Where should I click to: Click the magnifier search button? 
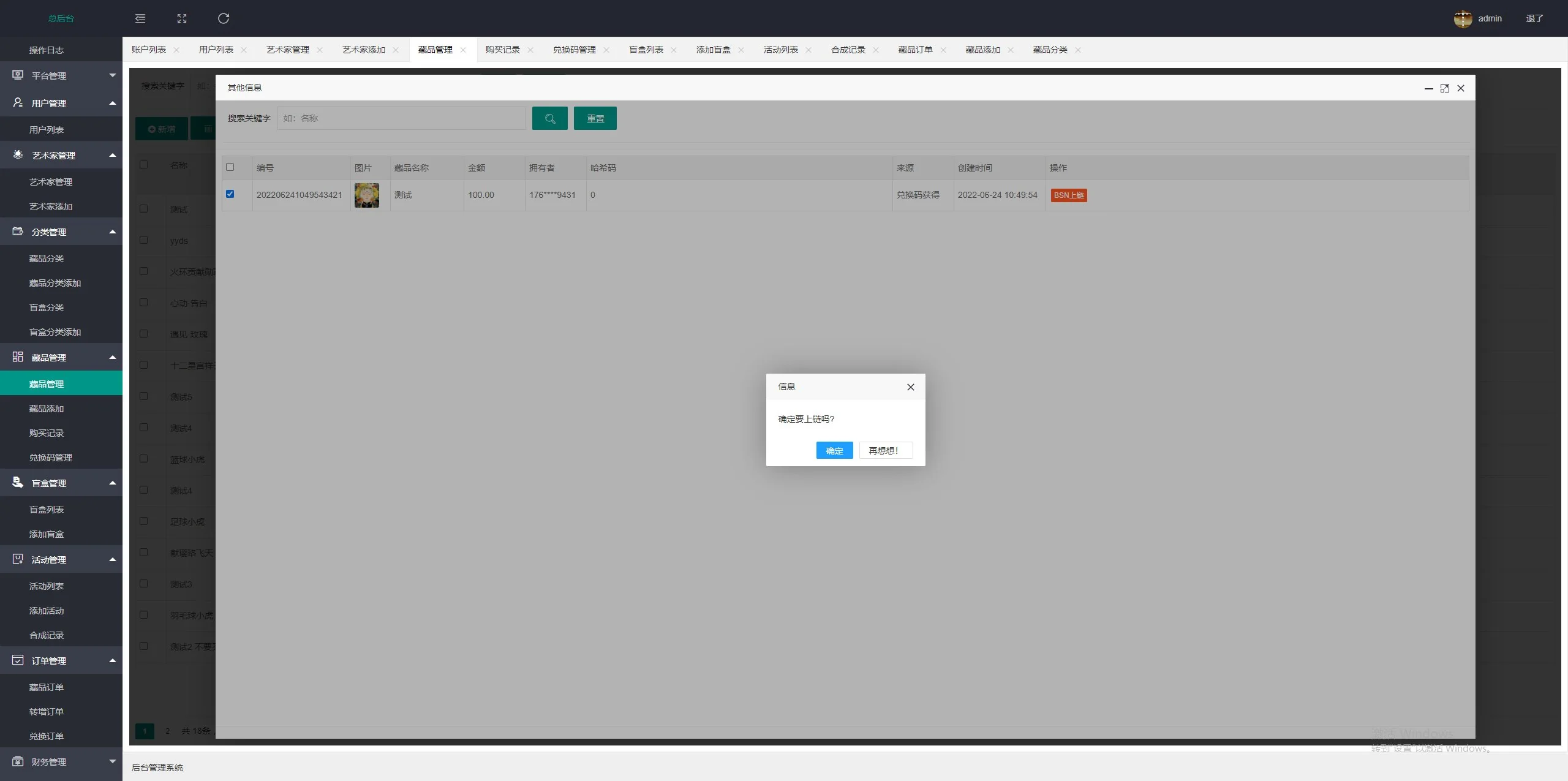pyautogui.click(x=549, y=118)
